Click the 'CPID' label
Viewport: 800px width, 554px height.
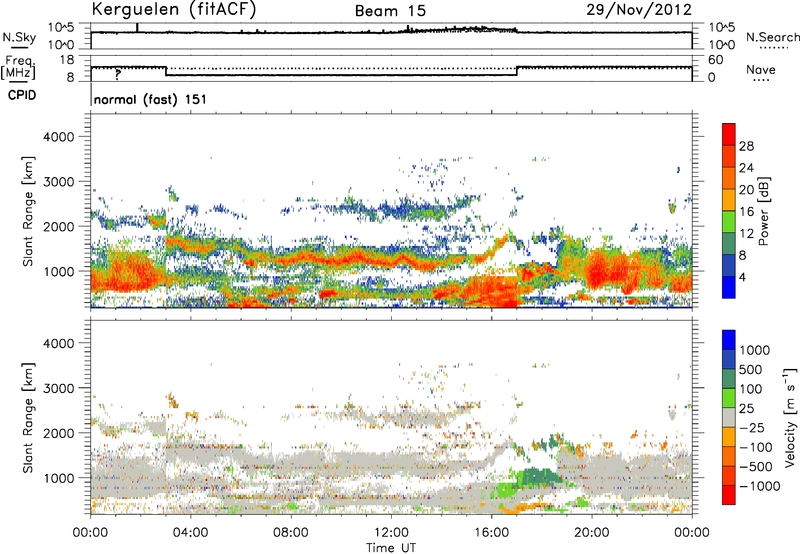click(22, 95)
